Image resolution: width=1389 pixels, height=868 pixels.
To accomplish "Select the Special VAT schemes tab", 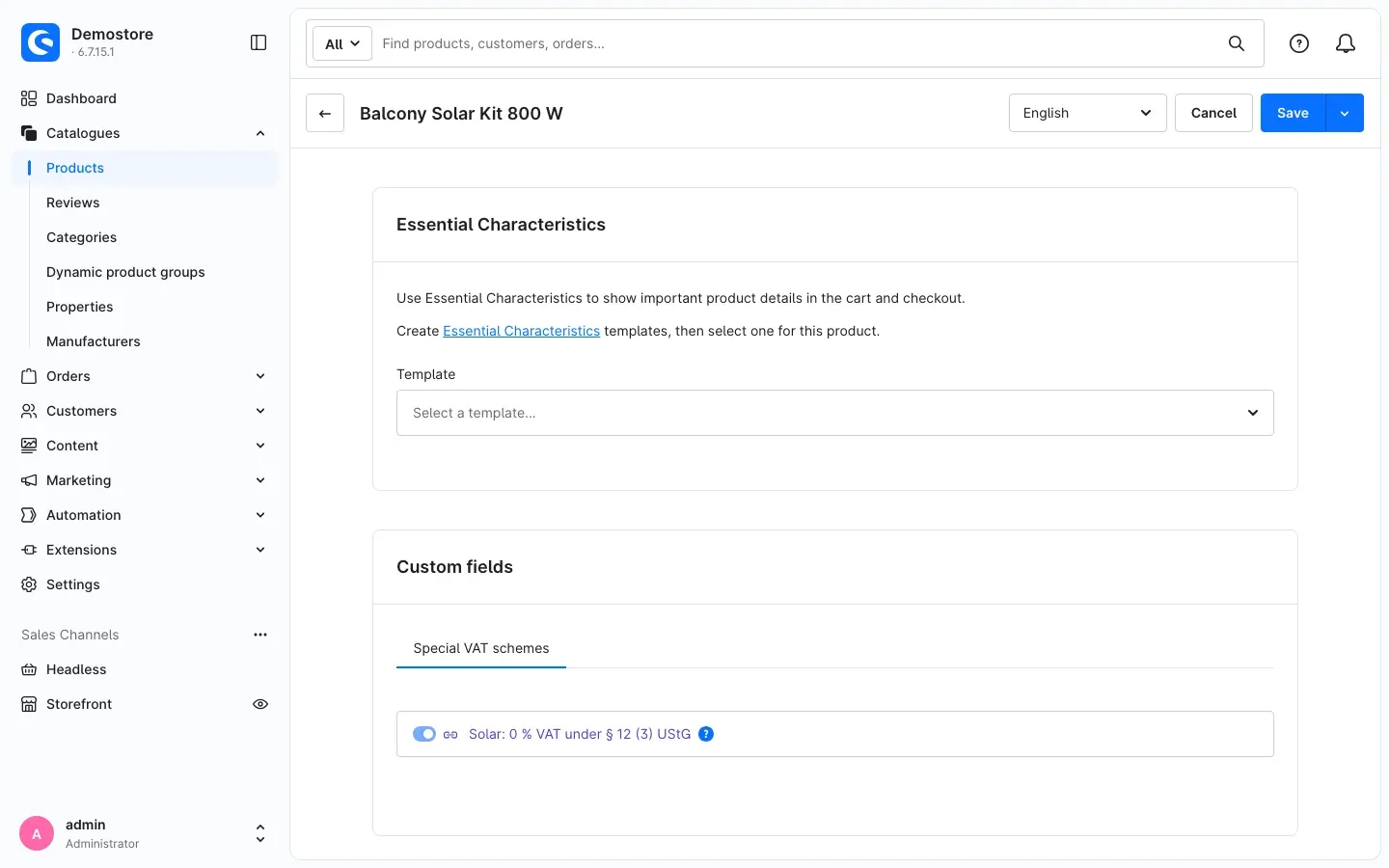I will click(481, 648).
